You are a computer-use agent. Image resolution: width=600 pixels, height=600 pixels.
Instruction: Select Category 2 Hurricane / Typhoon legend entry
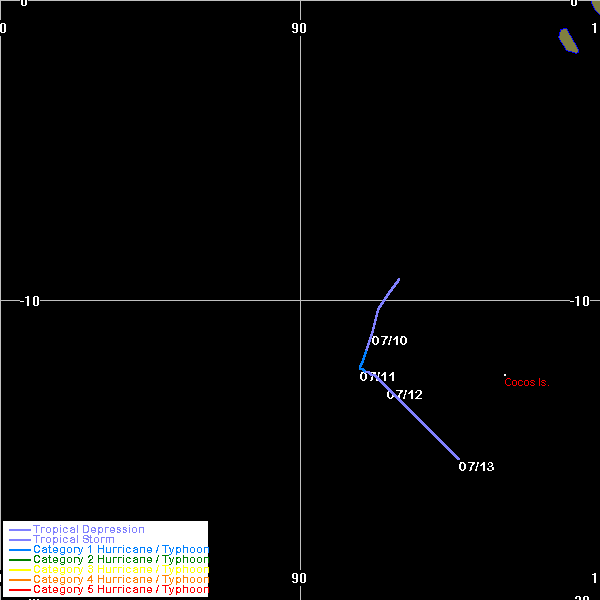click(120, 560)
